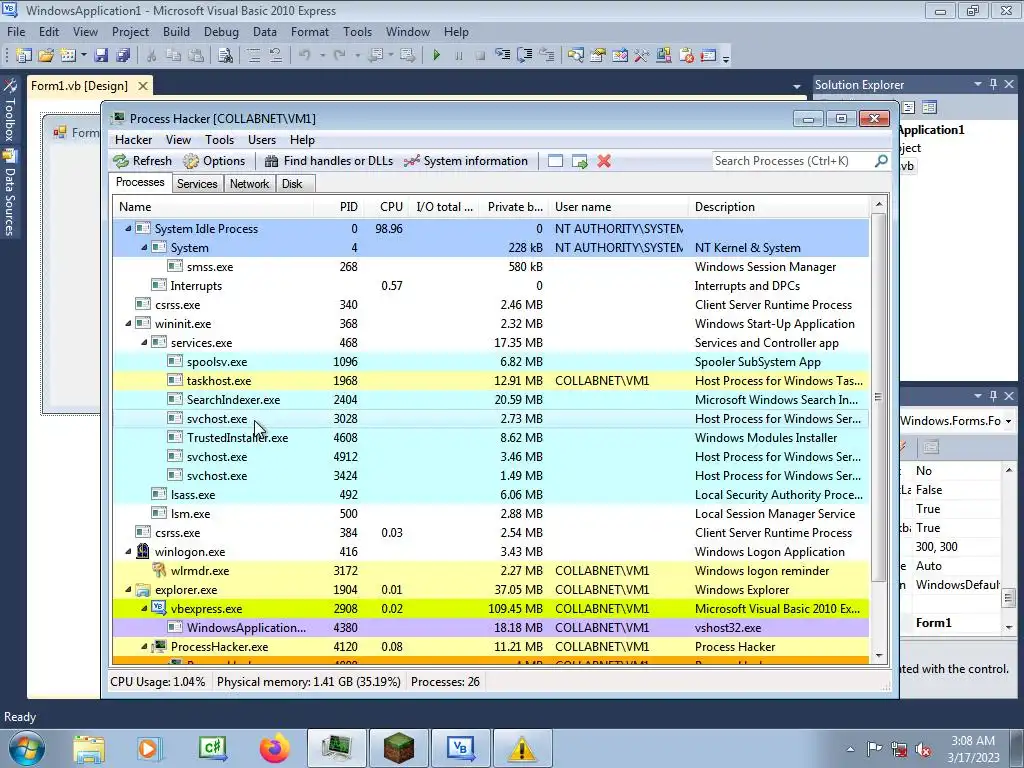The height and width of the screenshot is (768, 1024).
Task: Sort by the User name column header
Action: pos(618,206)
